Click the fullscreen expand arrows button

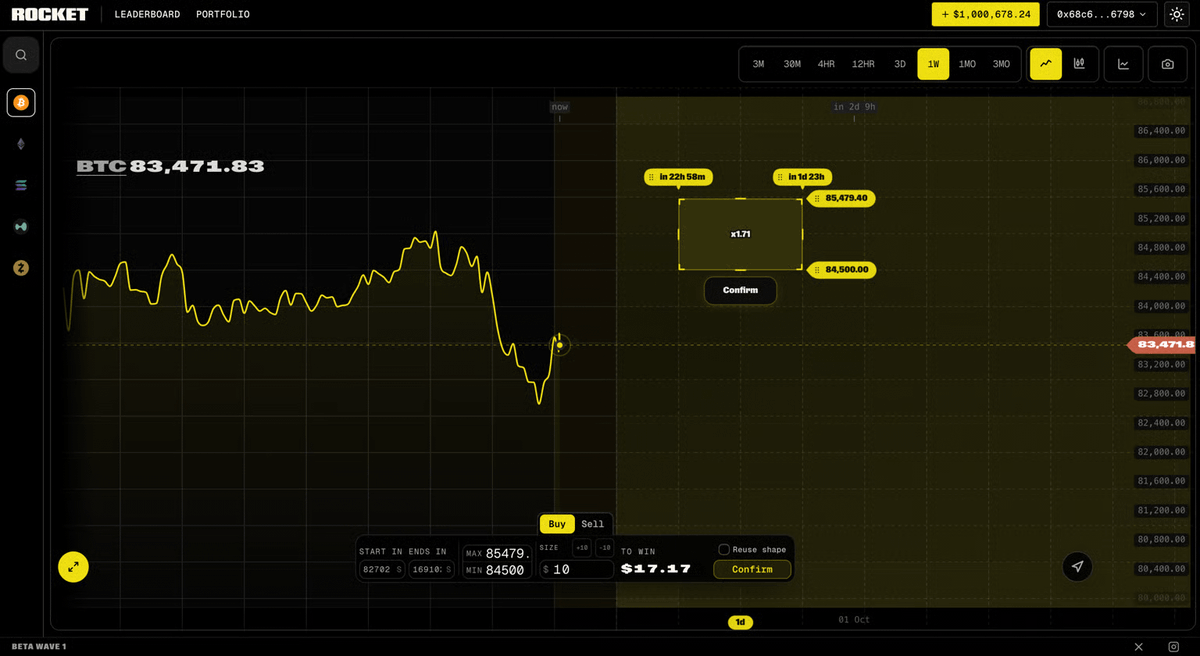(73, 567)
